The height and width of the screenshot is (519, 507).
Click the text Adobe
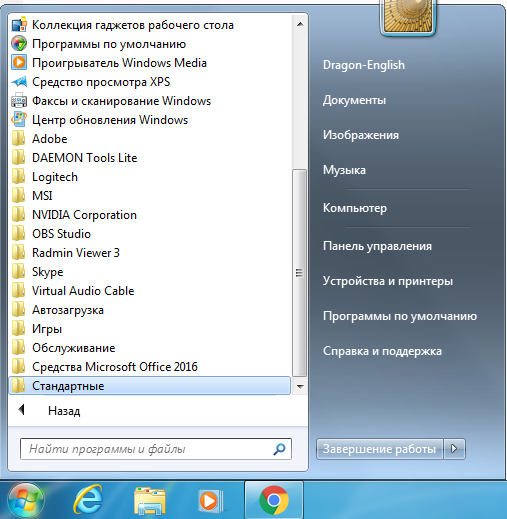(x=50, y=139)
